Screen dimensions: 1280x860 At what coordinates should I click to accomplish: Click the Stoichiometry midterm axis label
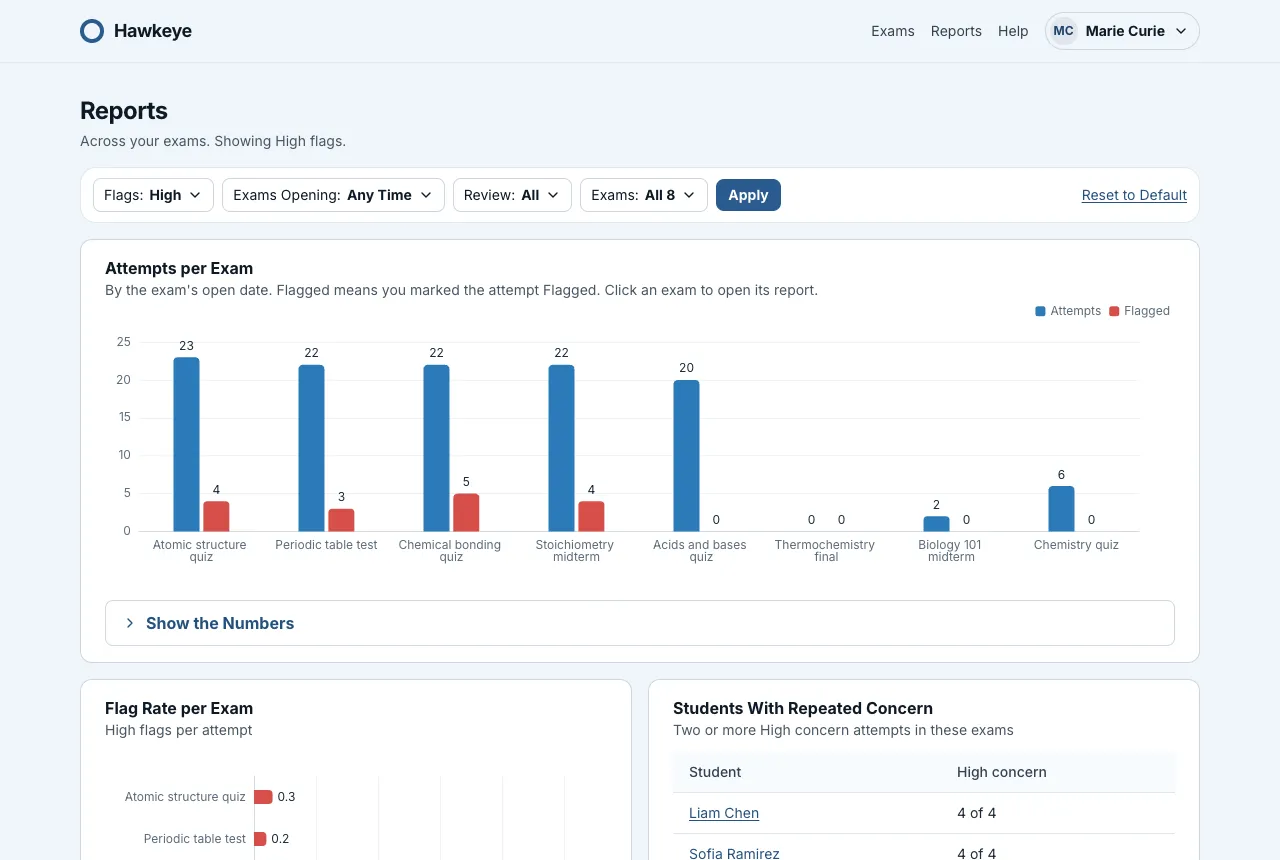575,551
